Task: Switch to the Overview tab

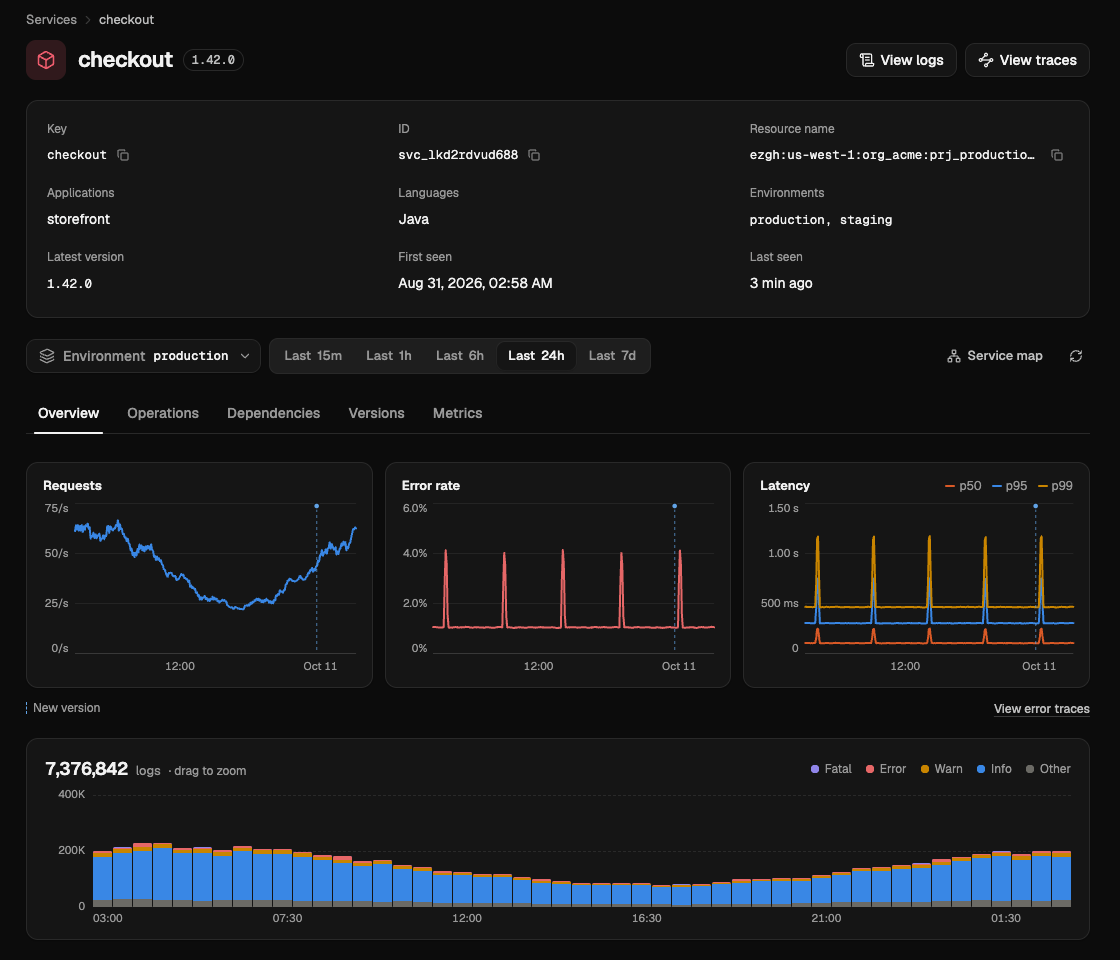Action: [x=69, y=414]
